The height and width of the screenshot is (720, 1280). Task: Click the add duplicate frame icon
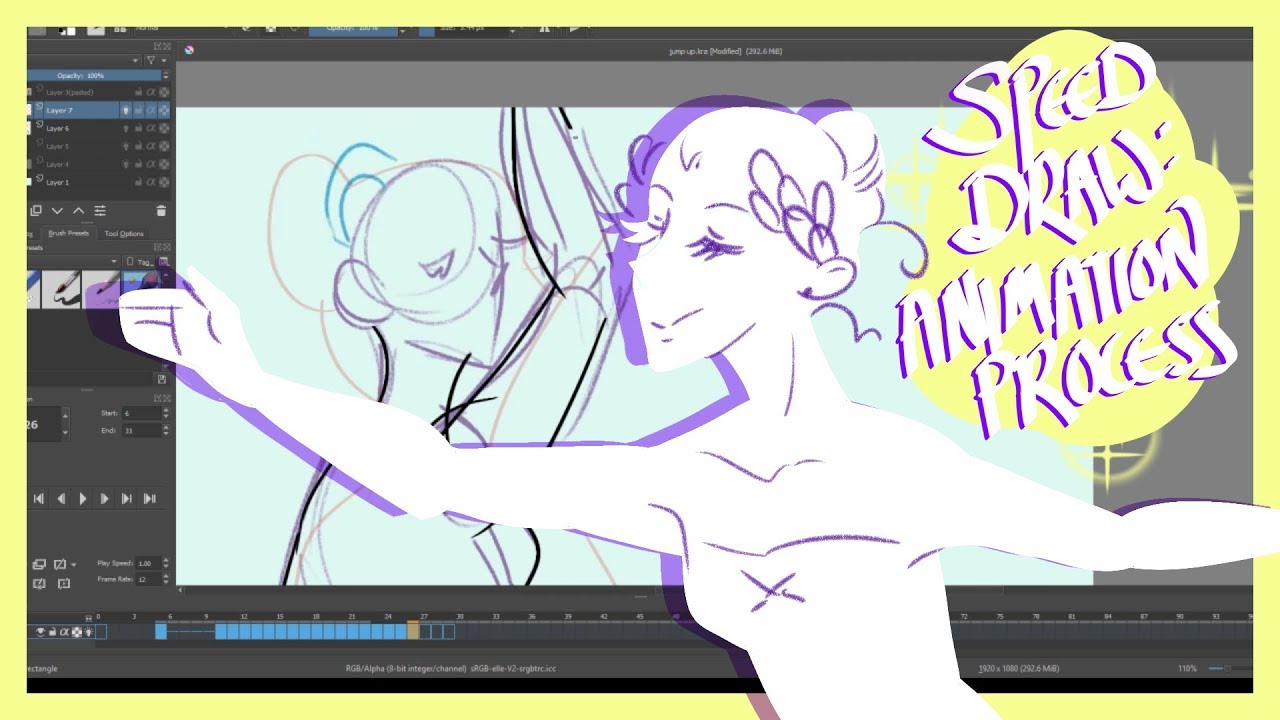click(40, 564)
